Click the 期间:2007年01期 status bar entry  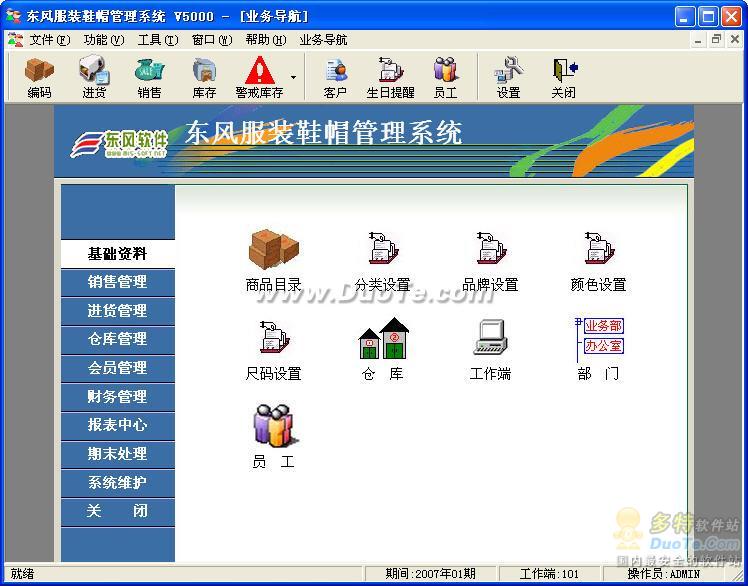[430, 574]
